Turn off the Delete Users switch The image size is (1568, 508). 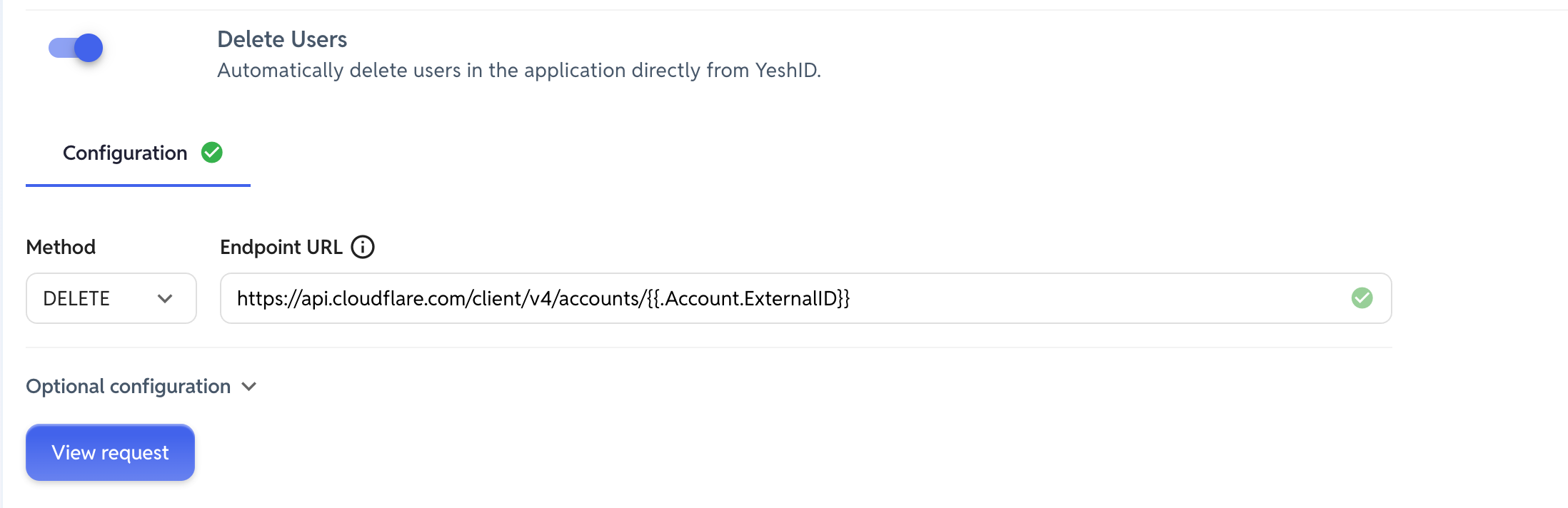[76, 48]
